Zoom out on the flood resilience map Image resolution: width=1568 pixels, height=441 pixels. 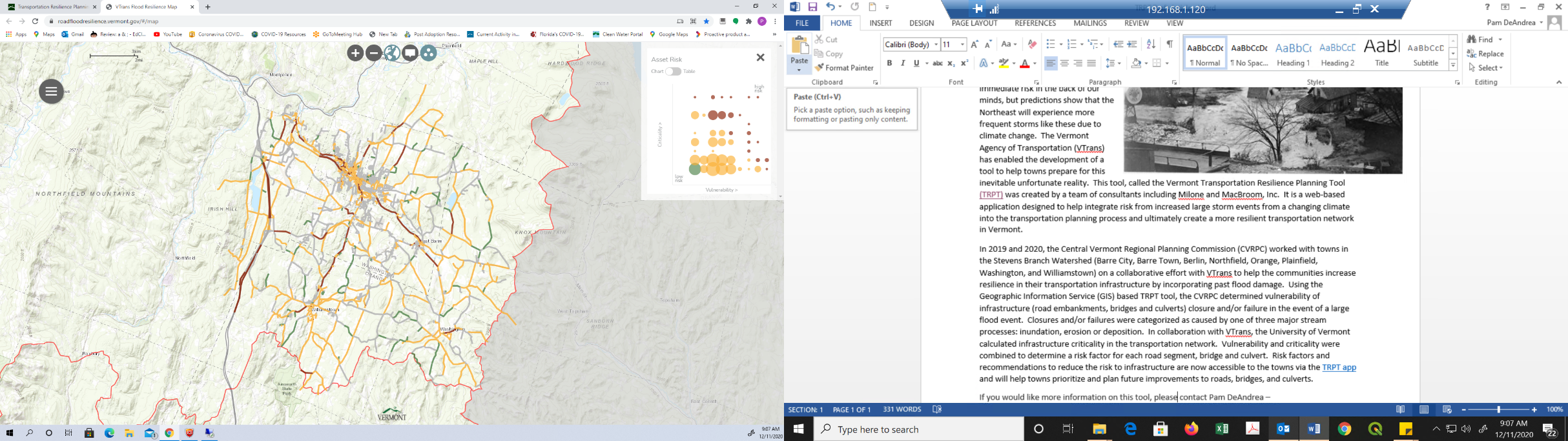point(373,53)
